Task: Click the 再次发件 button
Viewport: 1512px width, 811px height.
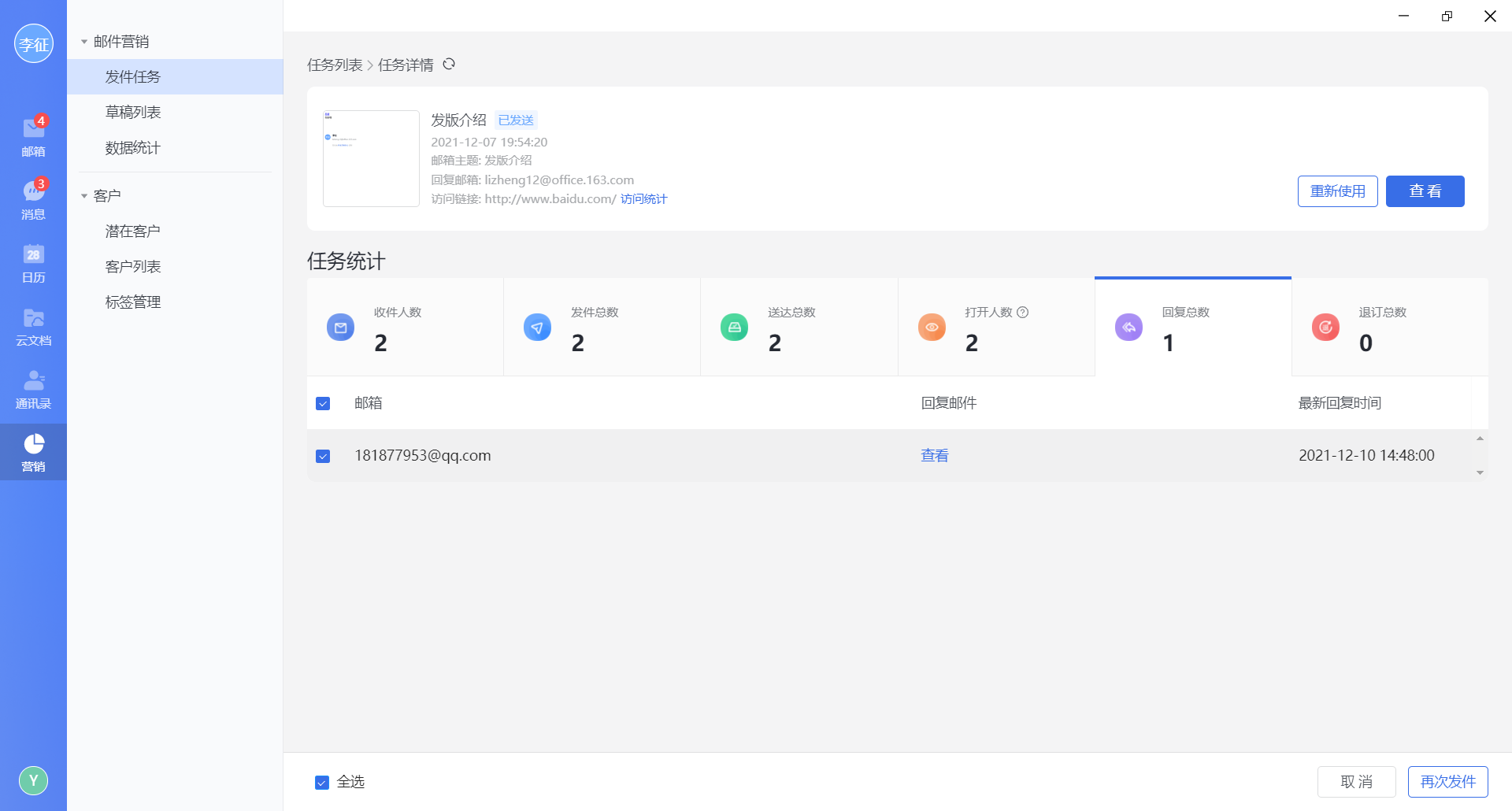Action: pyautogui.click(x=1447, y=782)
